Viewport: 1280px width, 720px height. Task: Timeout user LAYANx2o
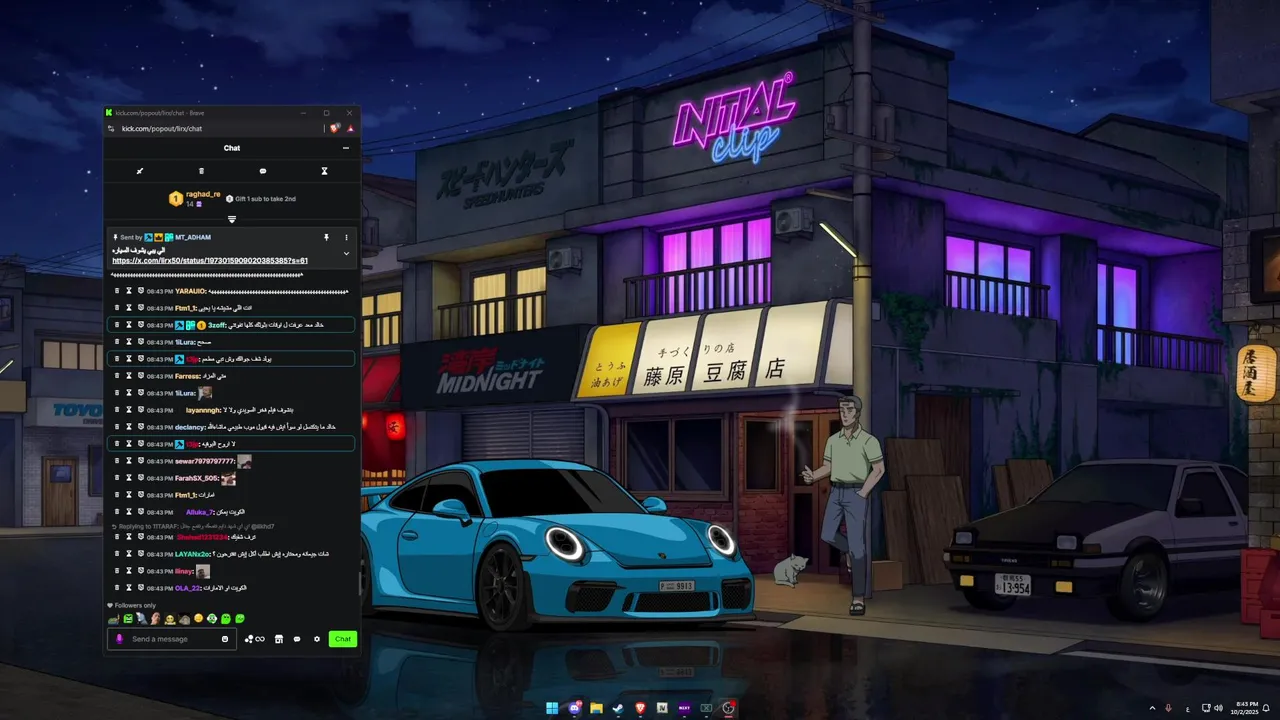click(x=128, y=554)
